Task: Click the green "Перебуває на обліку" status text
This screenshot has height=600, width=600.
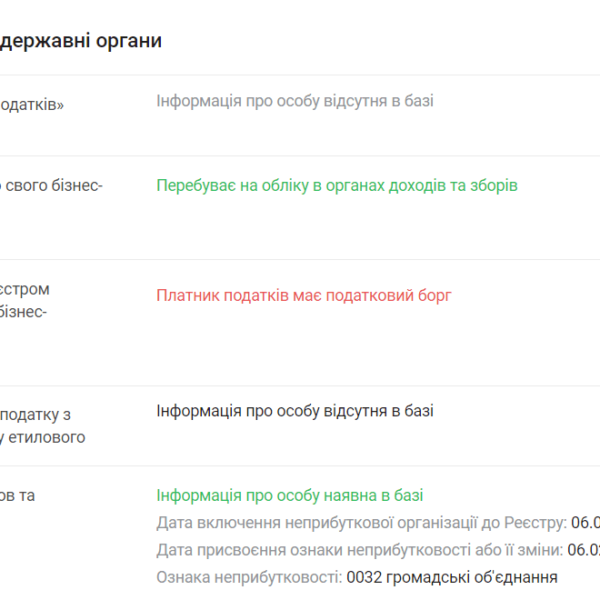Action: pyautogui.click(x=337, y=186)
